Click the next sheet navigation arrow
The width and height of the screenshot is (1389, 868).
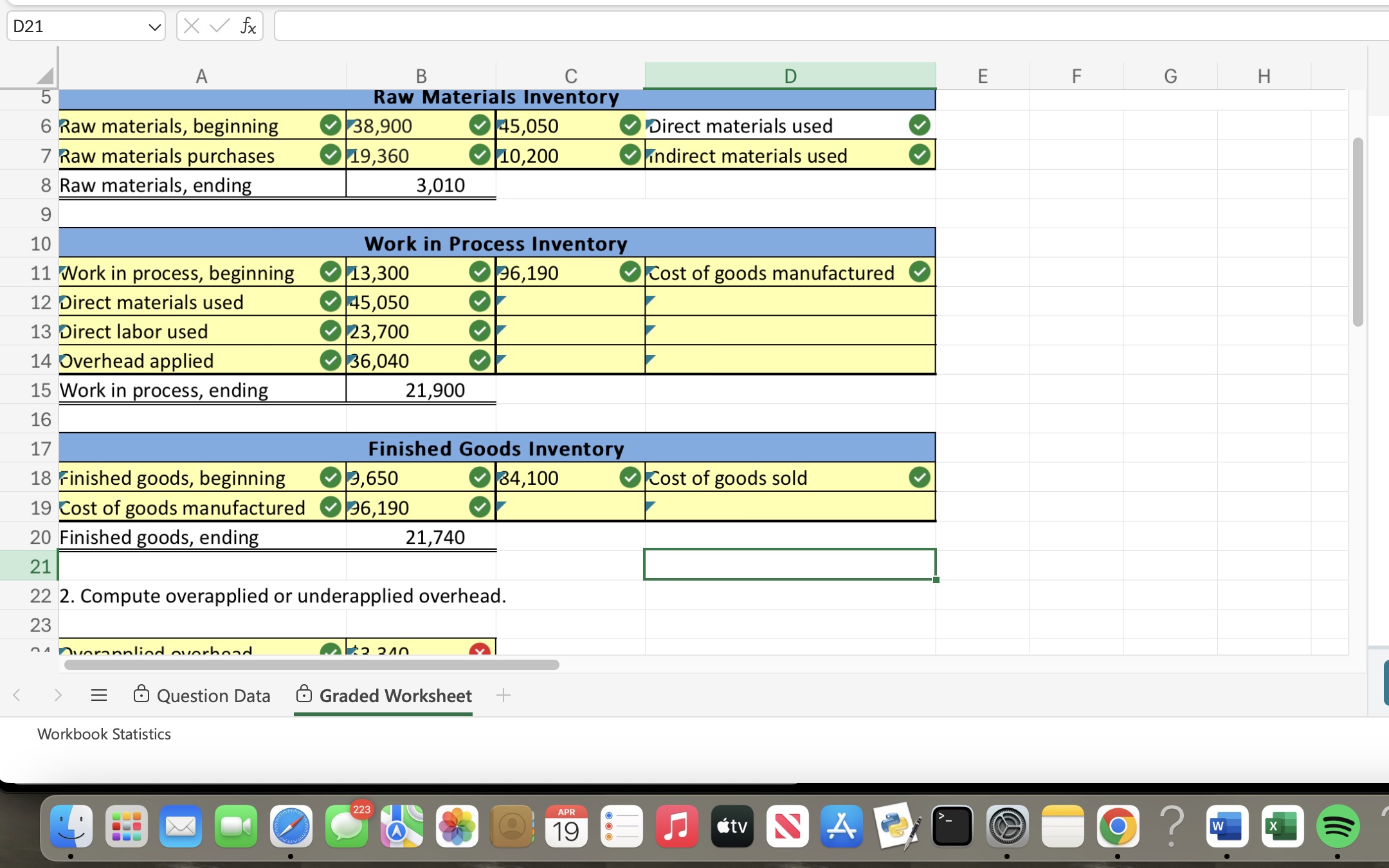tap(57, 695)
